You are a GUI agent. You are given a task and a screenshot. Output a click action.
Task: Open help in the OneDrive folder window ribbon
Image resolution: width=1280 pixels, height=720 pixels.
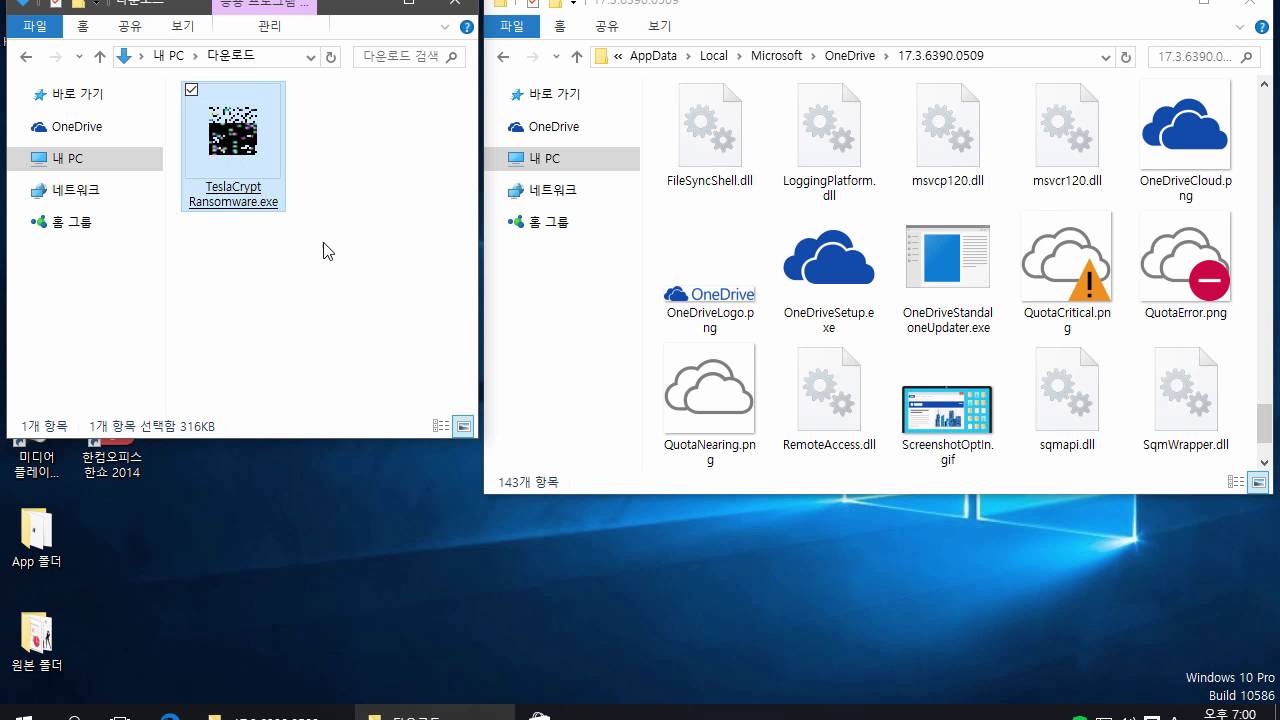[x=1263, y=26]
